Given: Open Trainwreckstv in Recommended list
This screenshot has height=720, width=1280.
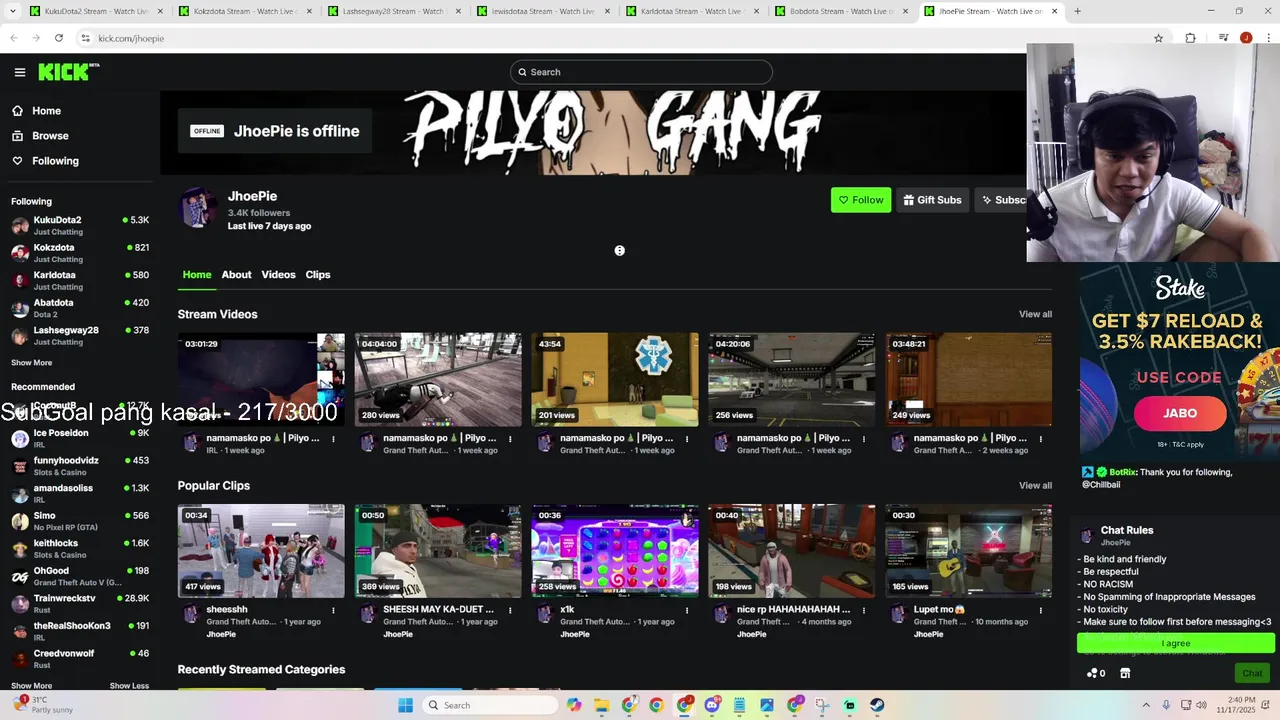Looking at the screenshot, I should pyautogui.click(x=80, y=604).
